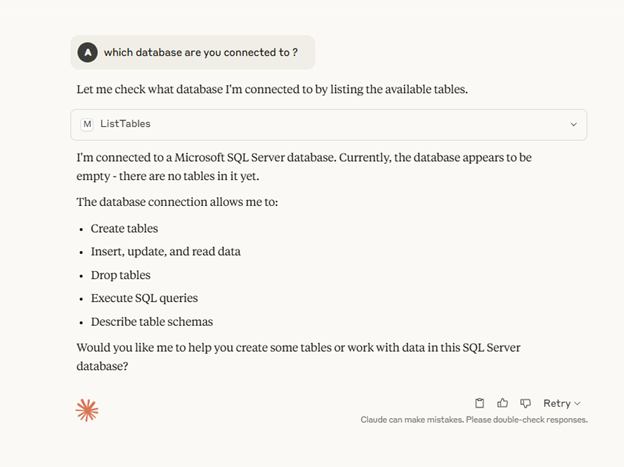Open the Retry dropdown arrow
Screen dimensions: 624x467
(577, 404)
